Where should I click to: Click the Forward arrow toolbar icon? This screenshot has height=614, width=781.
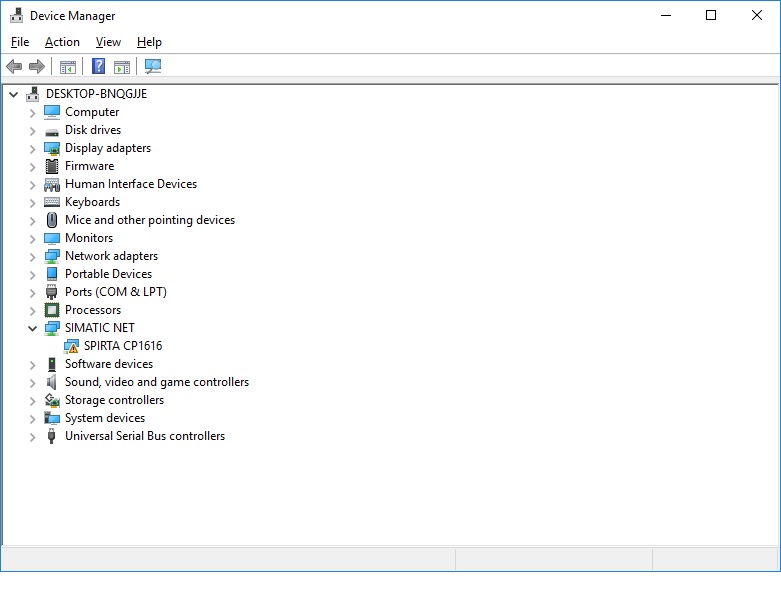[37, 66]
